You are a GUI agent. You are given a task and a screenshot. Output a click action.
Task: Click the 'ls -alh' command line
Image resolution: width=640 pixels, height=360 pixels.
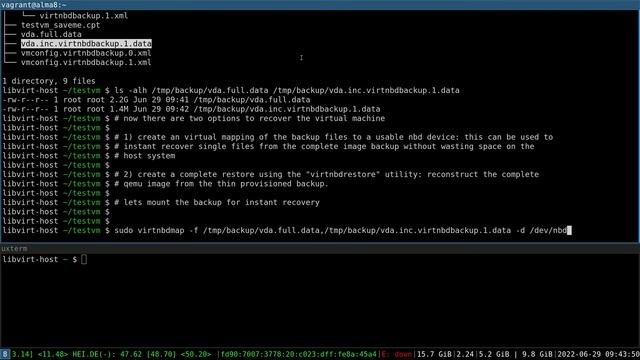pos(231,90)
